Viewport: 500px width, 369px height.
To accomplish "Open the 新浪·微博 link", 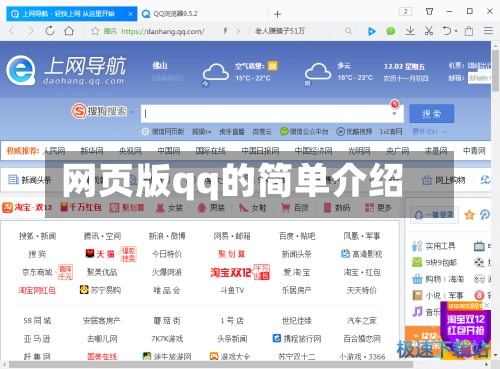I will (x=167, y=236).
